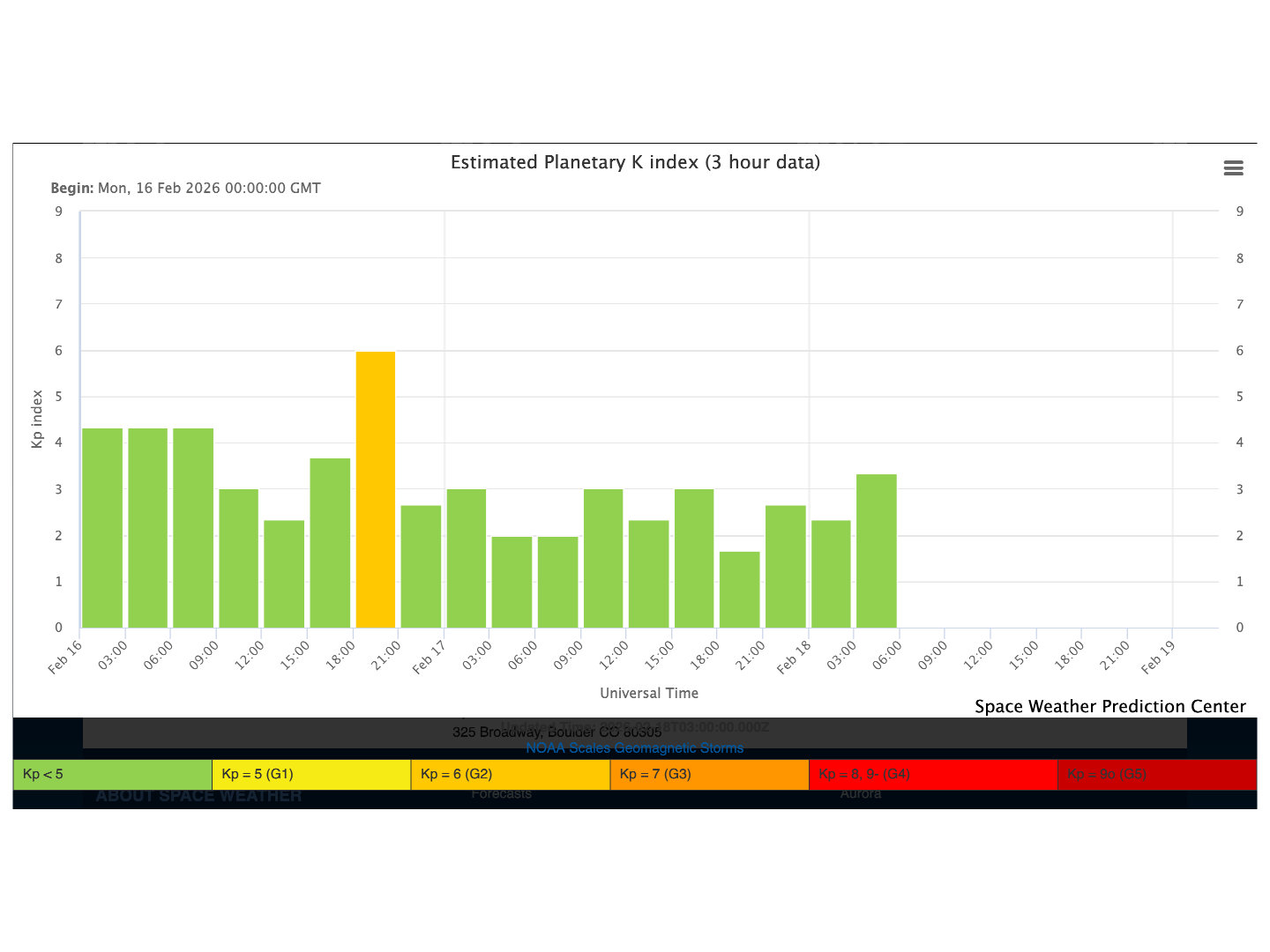
Task: Click the last green bar before 06:00 Feb 18
Action: [x=876, y=551]
